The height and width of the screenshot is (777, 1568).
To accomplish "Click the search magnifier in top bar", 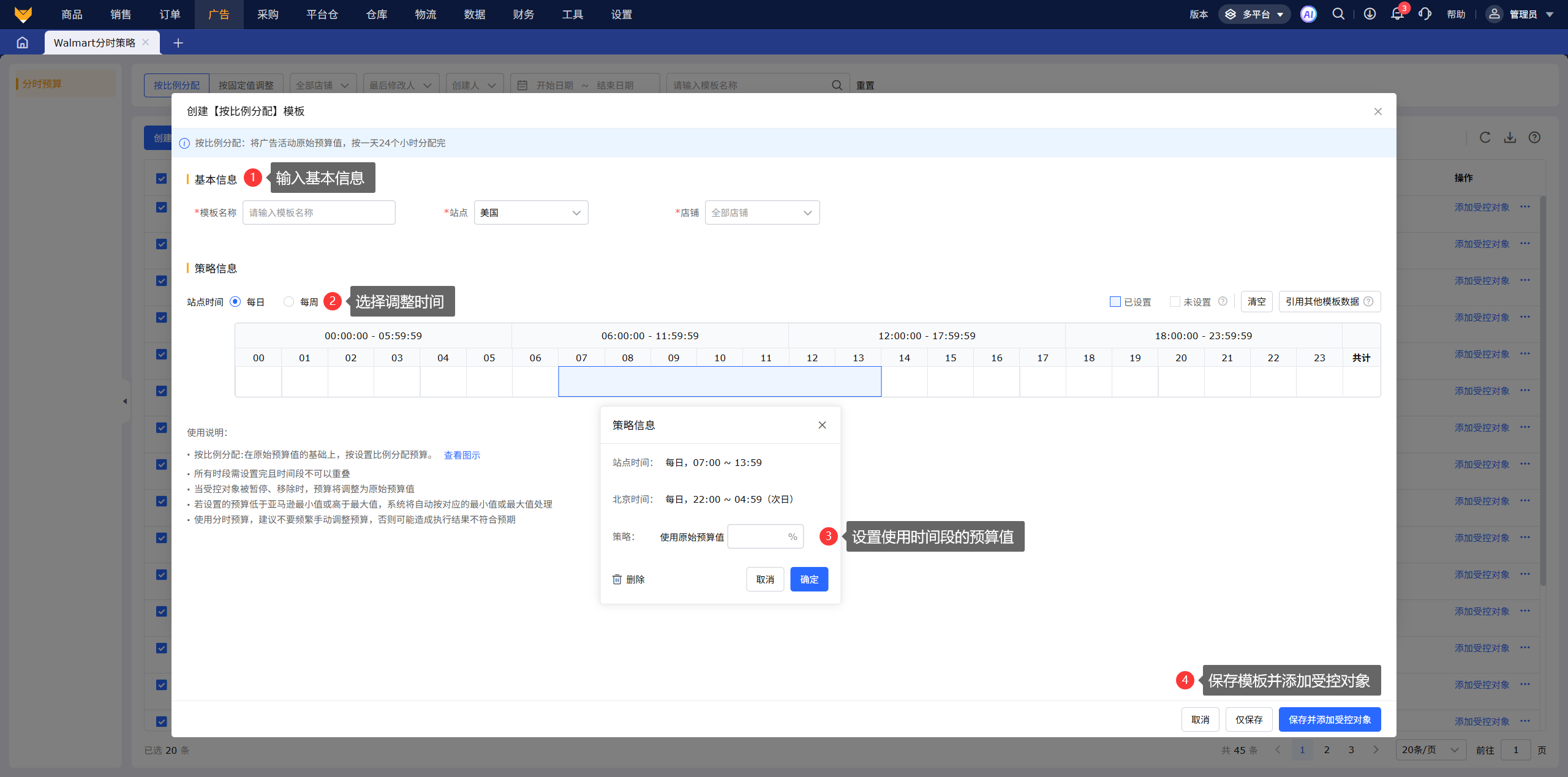I will (x=1338, y=14).
